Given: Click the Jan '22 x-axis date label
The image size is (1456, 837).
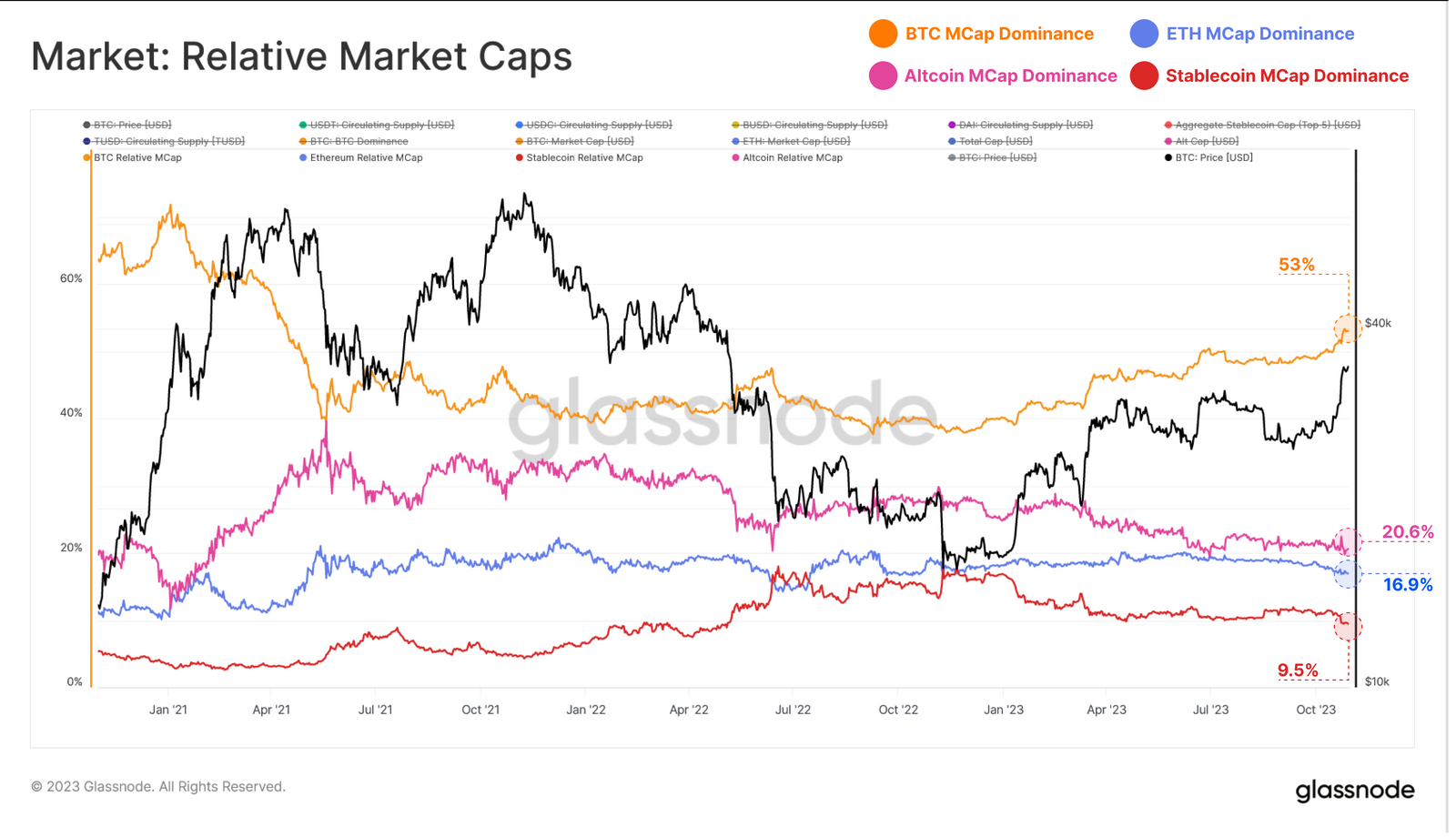Looking at the screenshot, I should point(585,710).
